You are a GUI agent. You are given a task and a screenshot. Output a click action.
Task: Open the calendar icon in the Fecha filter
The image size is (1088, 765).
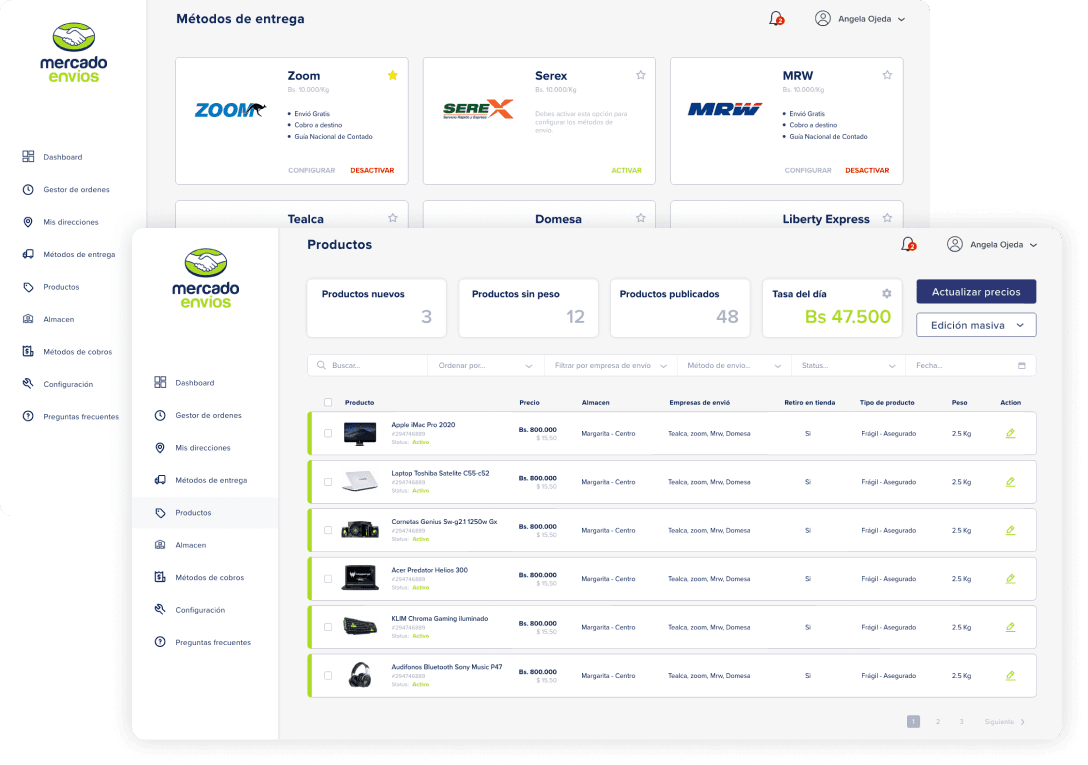[x=1021, y=365]
